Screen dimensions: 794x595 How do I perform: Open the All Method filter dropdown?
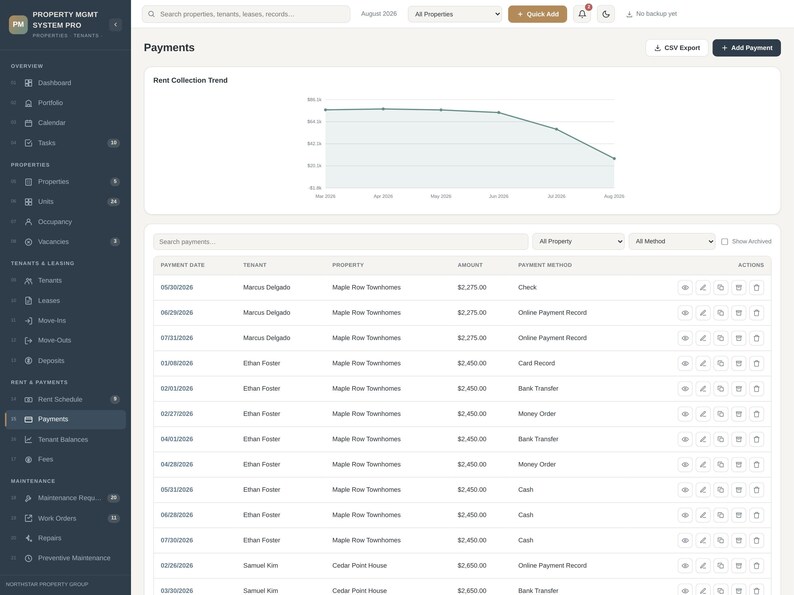click(x=672, y=242)
